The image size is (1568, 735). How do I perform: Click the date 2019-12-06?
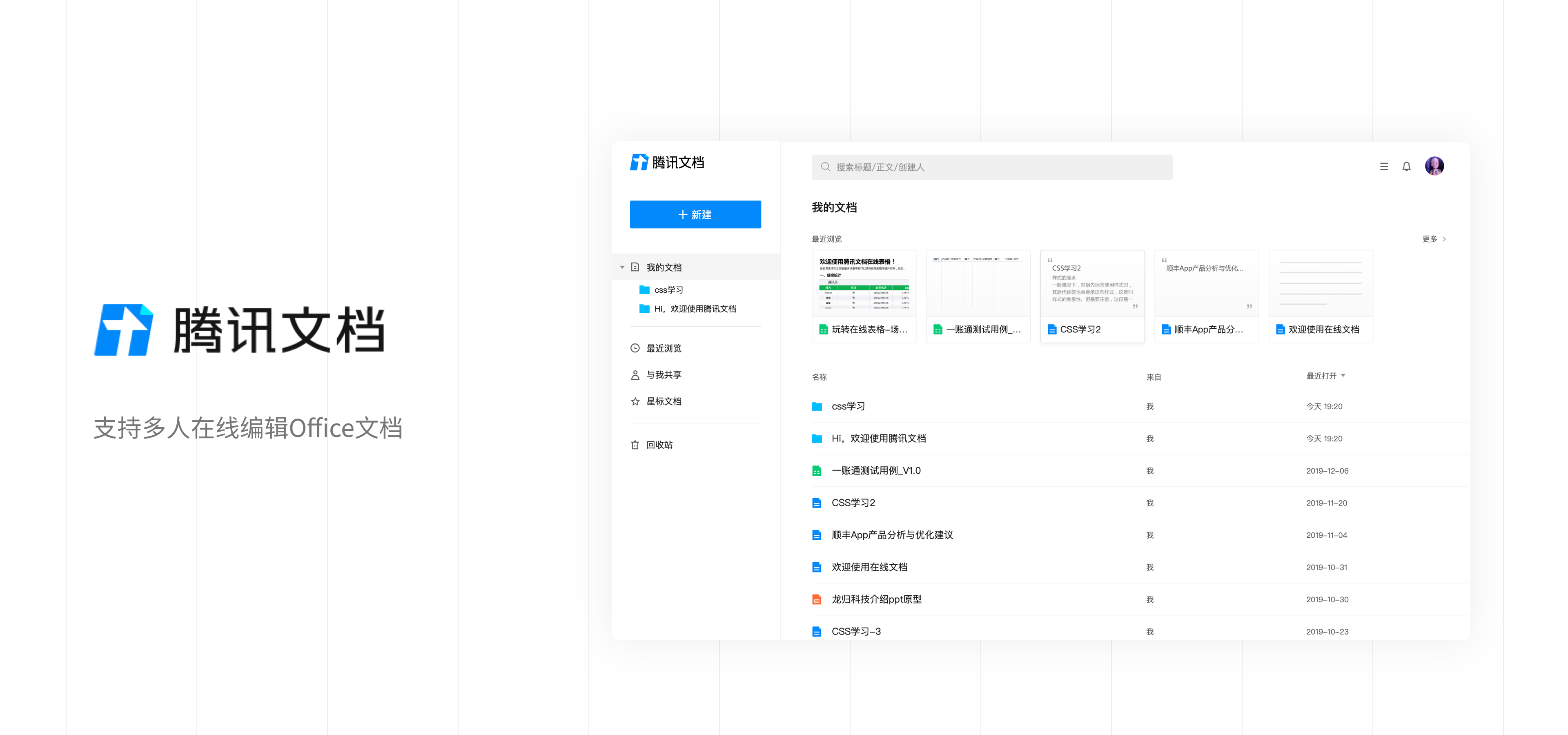(x=1327, y=471)
